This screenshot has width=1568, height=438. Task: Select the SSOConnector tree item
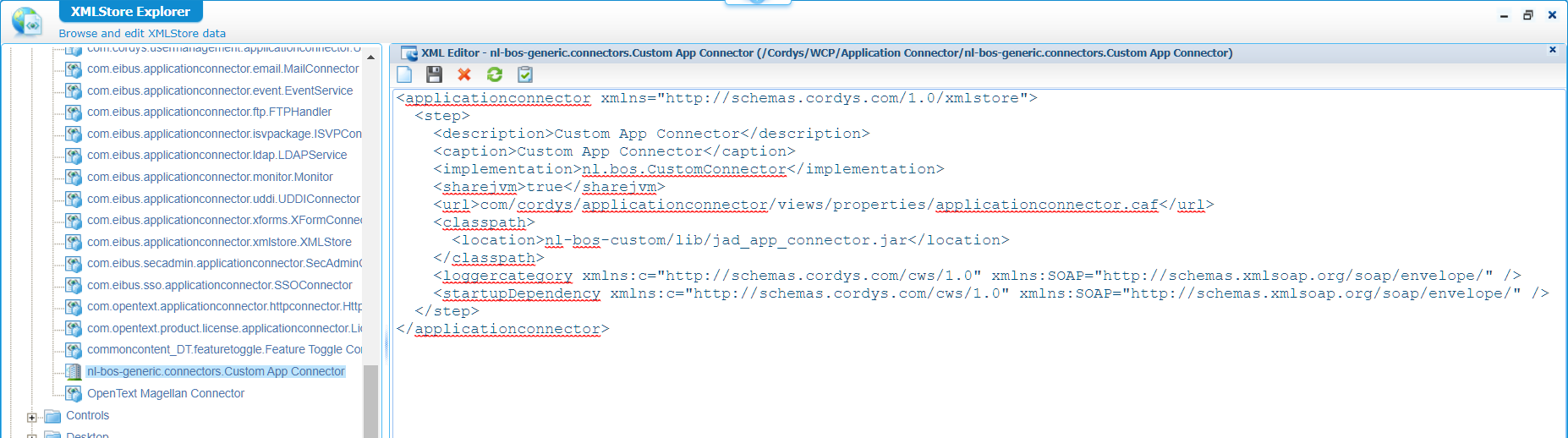point(219,285)
